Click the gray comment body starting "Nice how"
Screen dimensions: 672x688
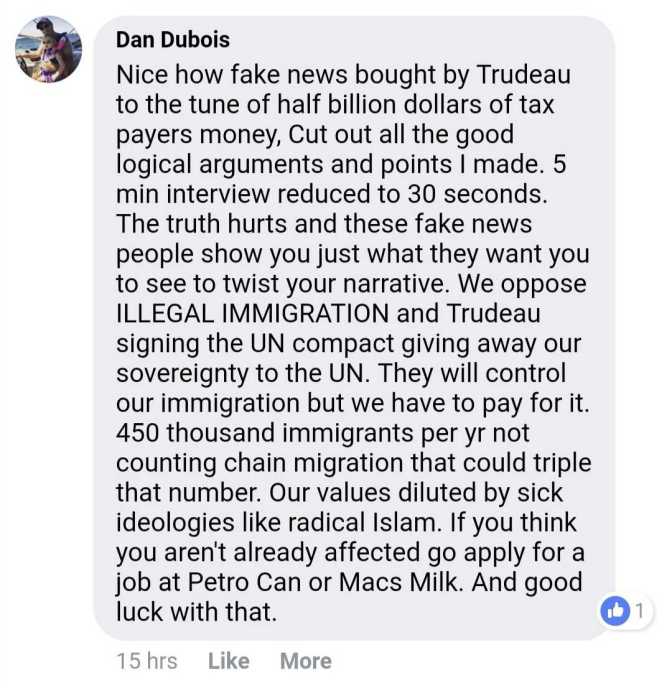pyautogui.click(x=354, y=328)
